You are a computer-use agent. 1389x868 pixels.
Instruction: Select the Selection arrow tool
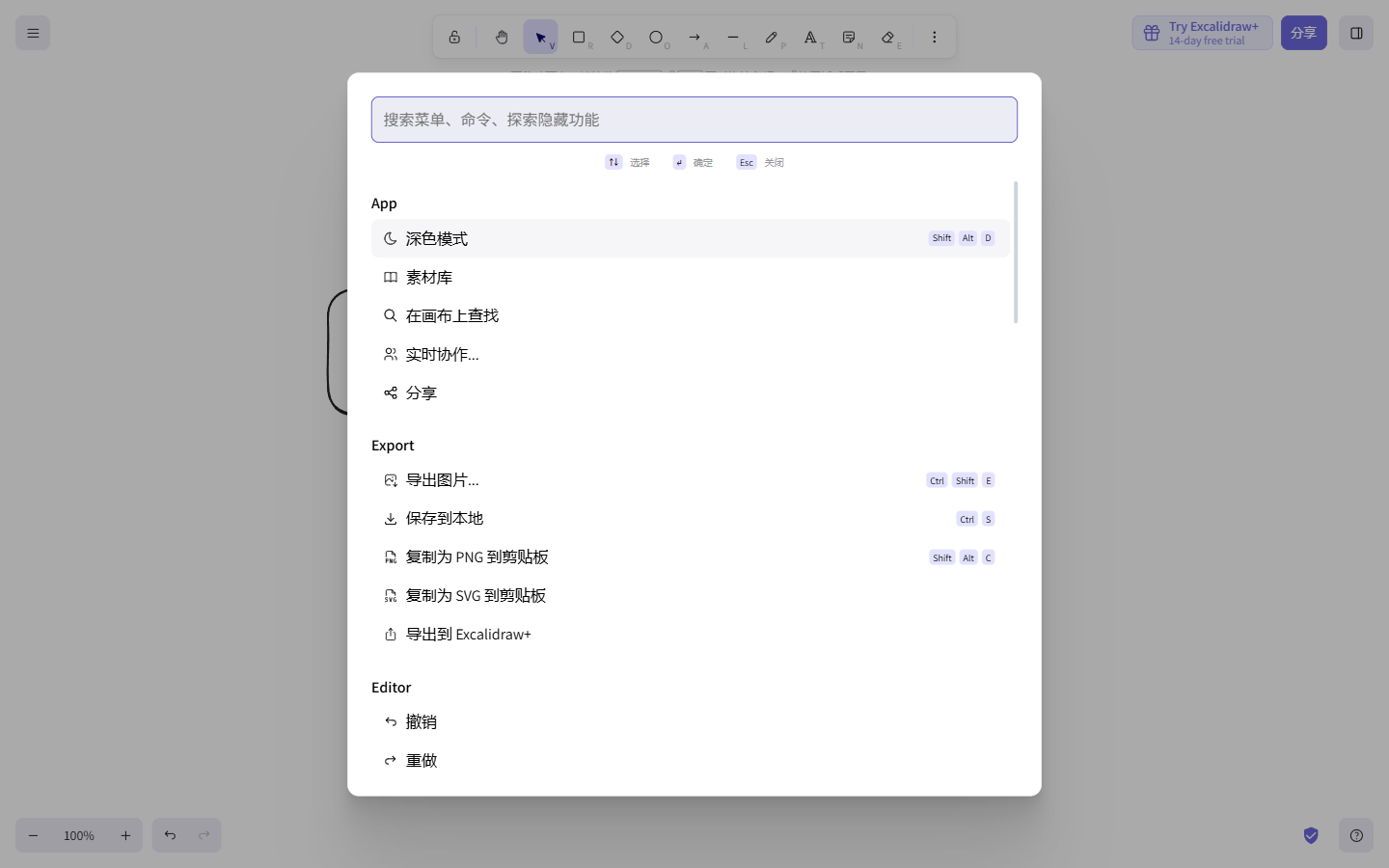540,37
